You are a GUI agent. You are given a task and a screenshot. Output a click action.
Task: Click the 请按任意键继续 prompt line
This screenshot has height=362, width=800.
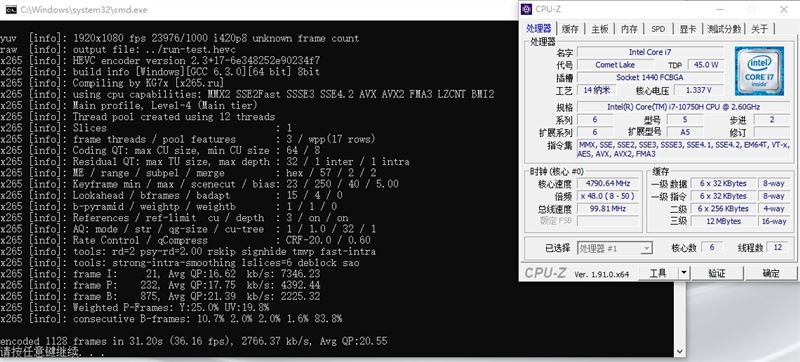(53, 352)
